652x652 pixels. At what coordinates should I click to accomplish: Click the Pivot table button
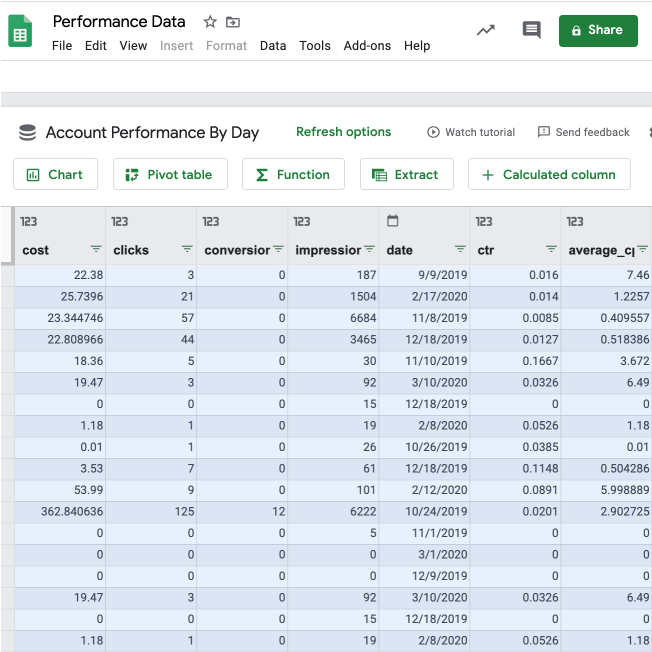coord(170,174)
